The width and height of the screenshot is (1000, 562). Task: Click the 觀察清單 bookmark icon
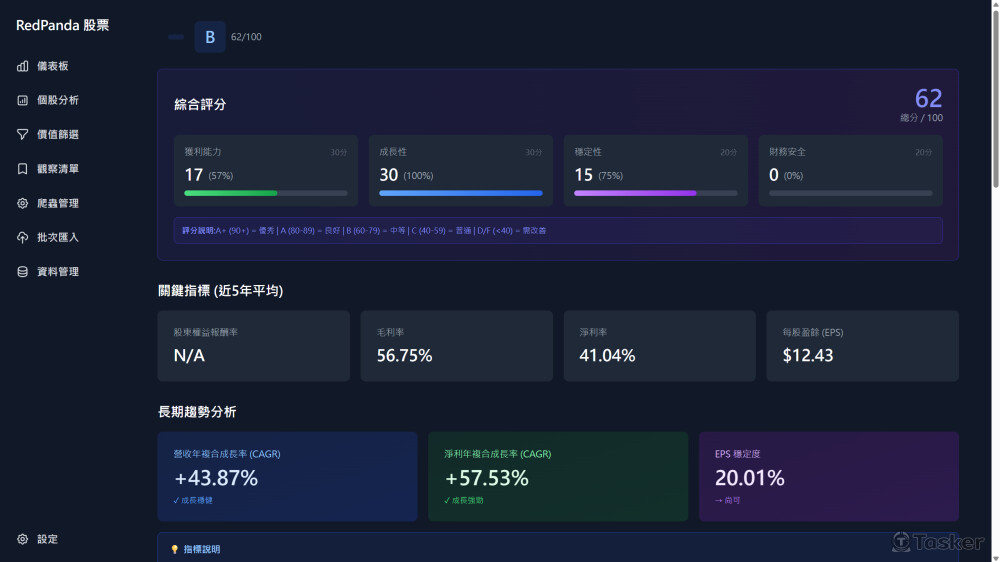point(22,168)
